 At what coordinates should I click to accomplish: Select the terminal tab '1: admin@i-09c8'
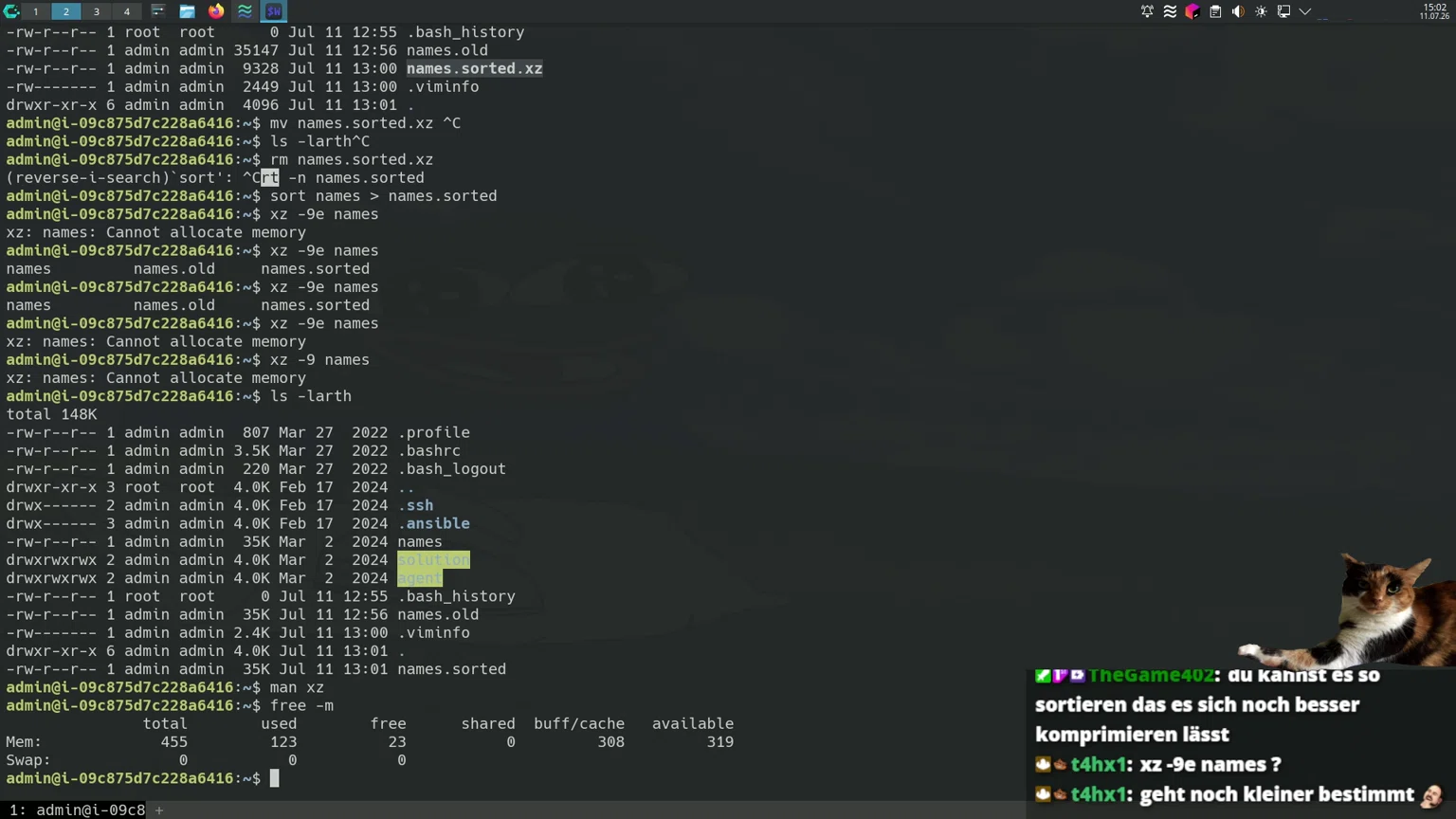77,810
